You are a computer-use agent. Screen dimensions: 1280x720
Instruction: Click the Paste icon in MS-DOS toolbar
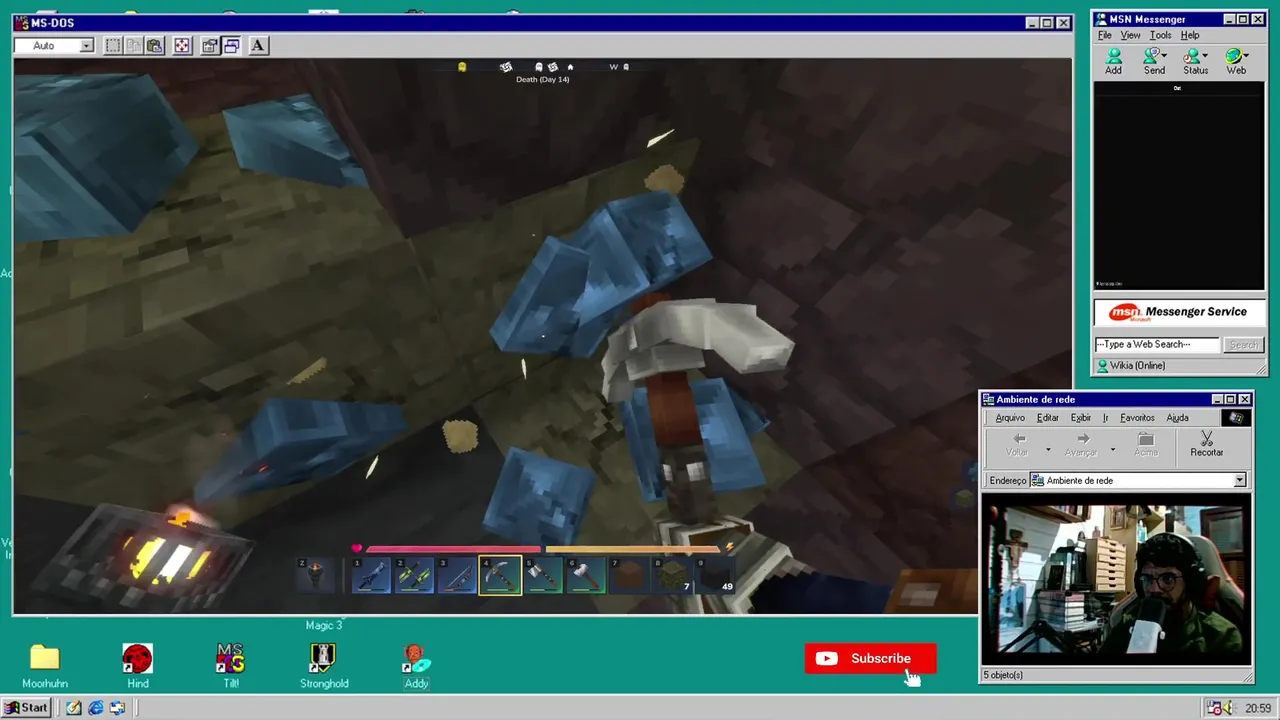pos(155,45)
